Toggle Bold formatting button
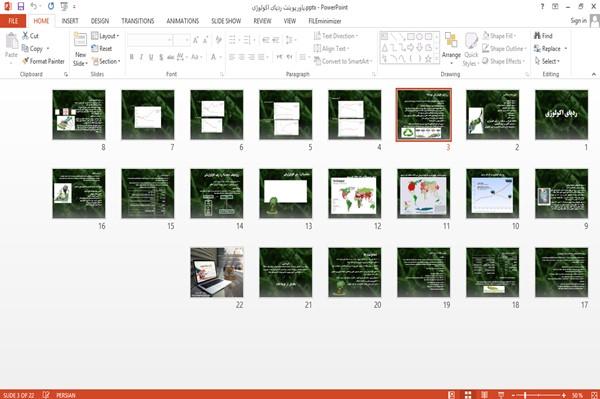The width and height of the screenshot is (600, 399). tap(131, 57)
